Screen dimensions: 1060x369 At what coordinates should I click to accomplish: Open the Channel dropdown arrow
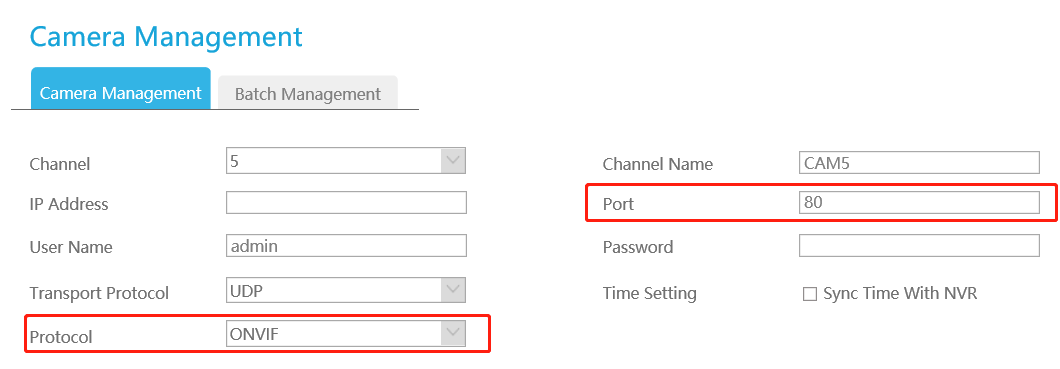click(453, 162)
